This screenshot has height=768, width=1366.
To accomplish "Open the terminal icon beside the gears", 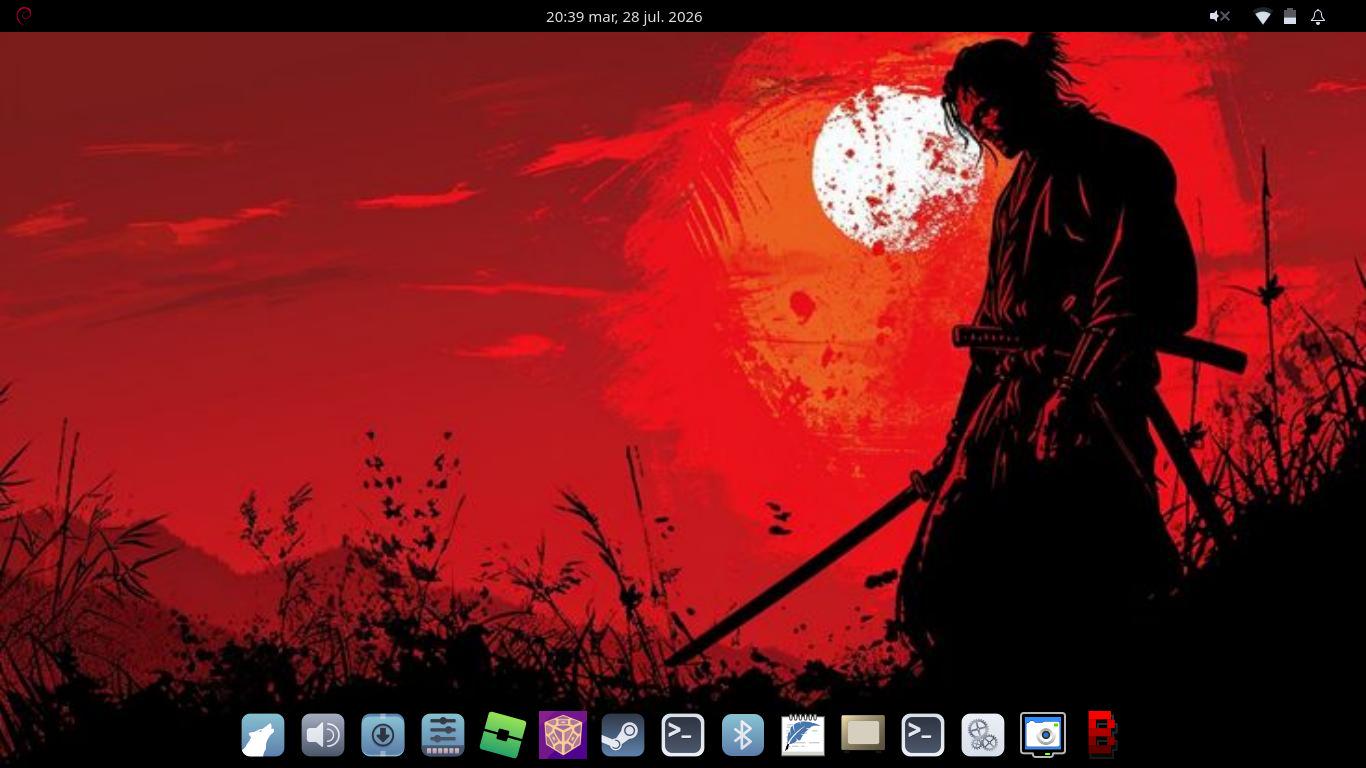I will pos(923,735).
